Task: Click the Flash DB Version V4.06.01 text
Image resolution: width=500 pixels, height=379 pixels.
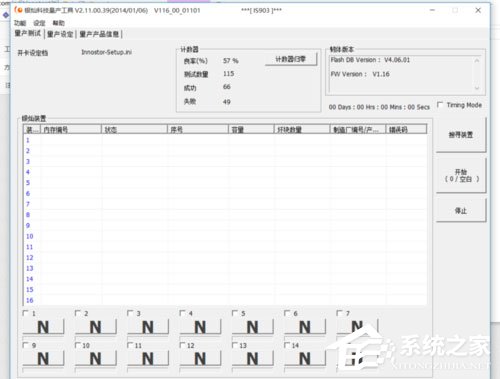Action: [370, 60]
